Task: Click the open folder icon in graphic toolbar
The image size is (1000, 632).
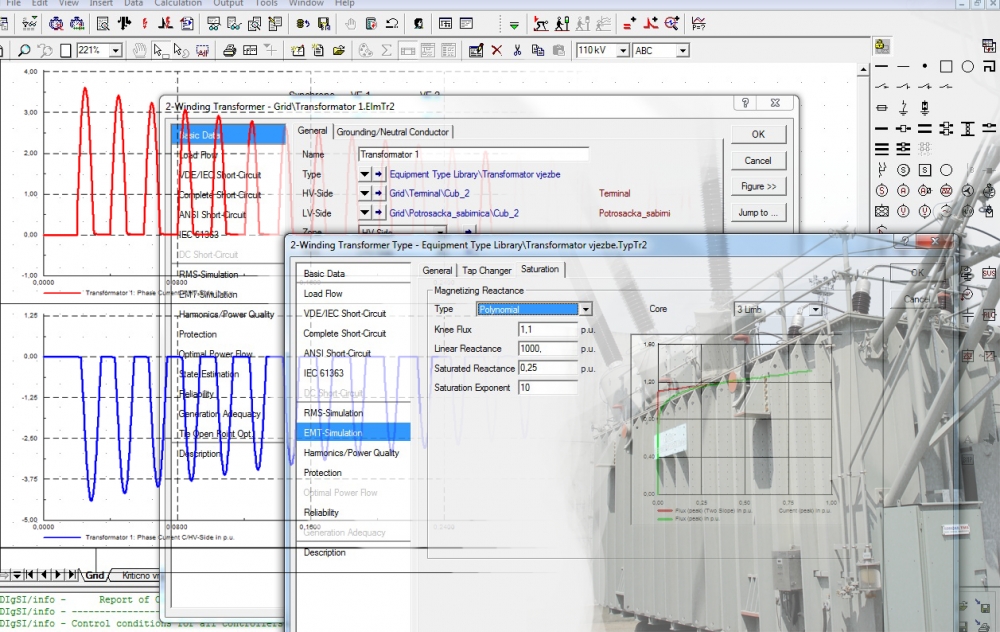Action: 339,50
